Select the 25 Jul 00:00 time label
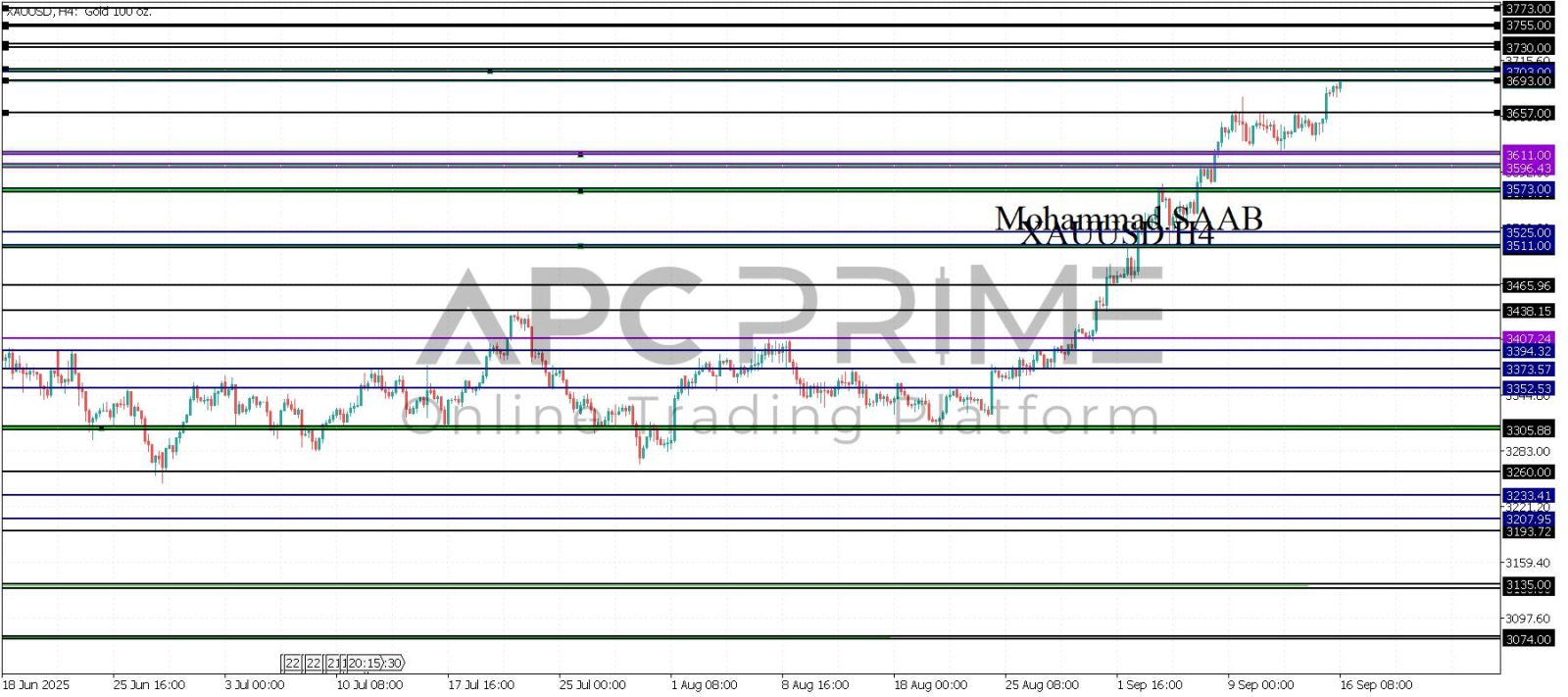The width and height of the screenshot is (1568, 697). [x=593, y=684]
